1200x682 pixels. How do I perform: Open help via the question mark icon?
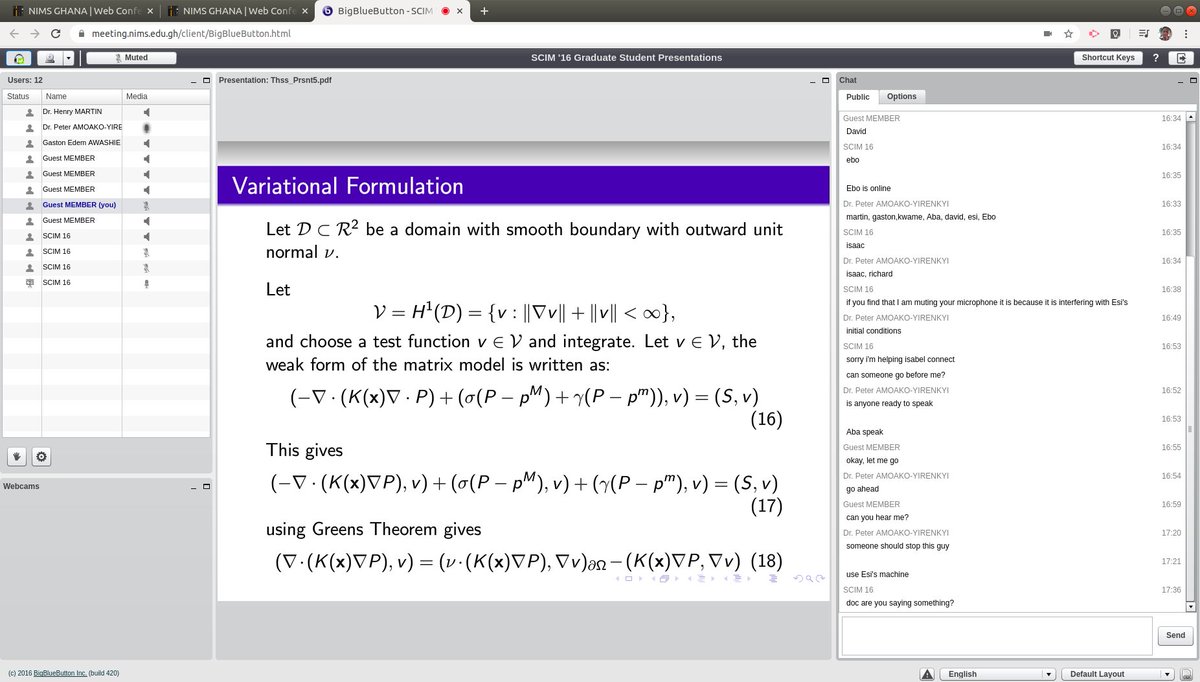coord(1155,58)
